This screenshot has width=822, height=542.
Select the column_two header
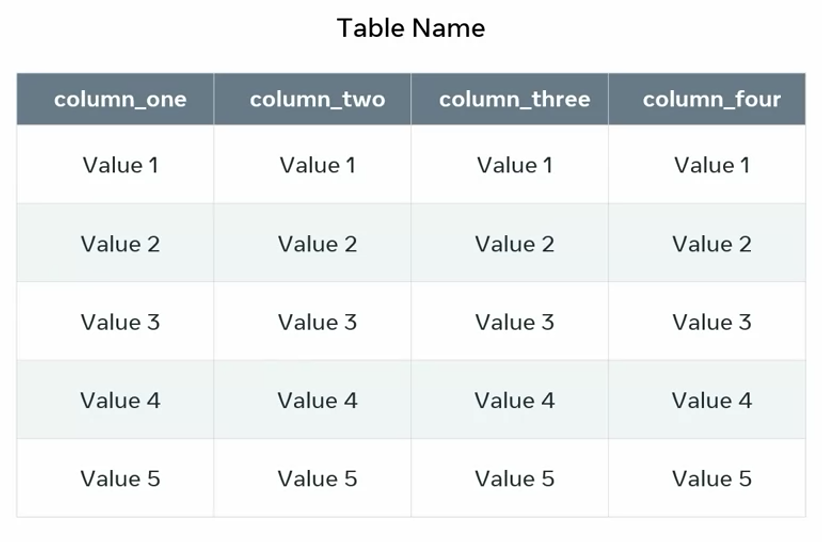click(317, 99)
